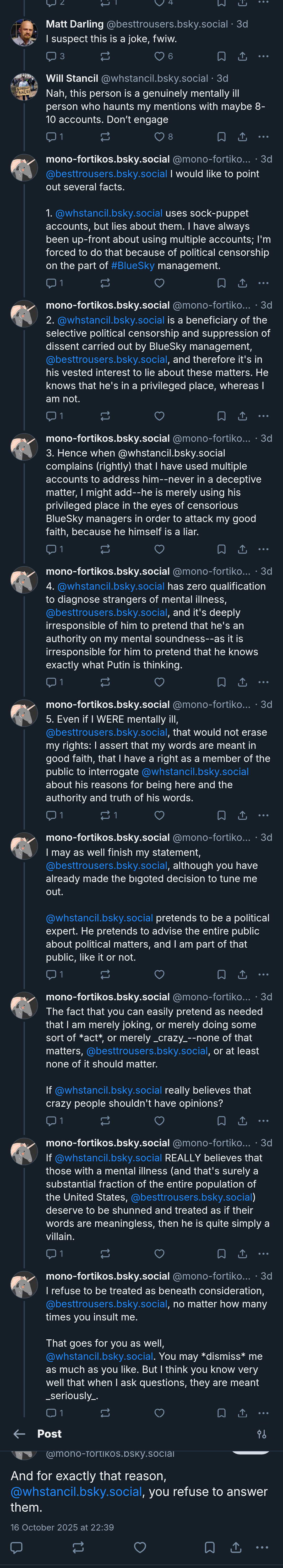283x1568 pixels.
Task: Open the @whstancil.bsky.social mention in the main post
Action: coord(76,1491)
